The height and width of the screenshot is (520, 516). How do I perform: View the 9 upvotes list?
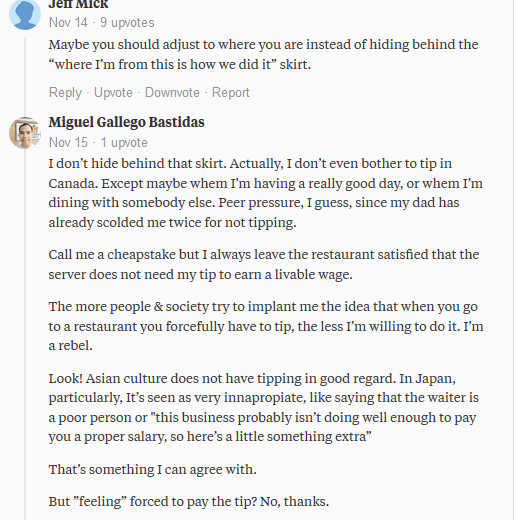tap(127, 23)
